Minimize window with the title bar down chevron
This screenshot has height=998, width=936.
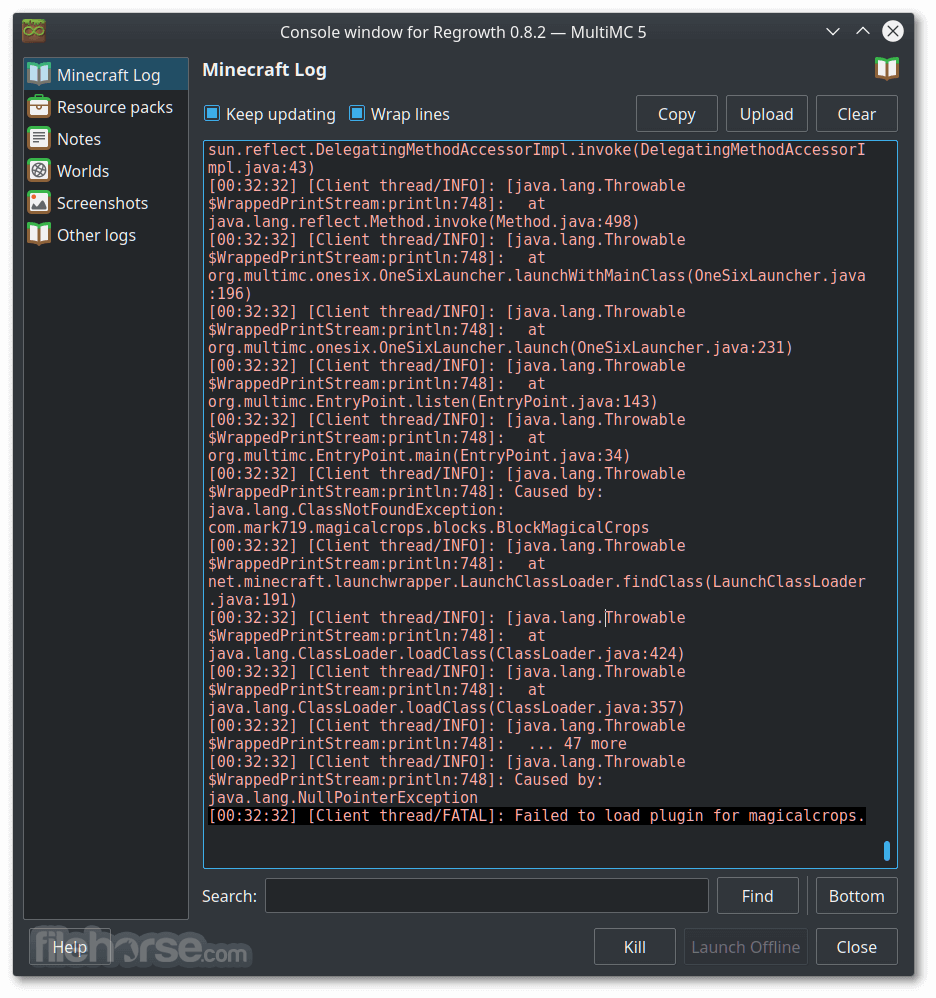[x=832, y=31]
